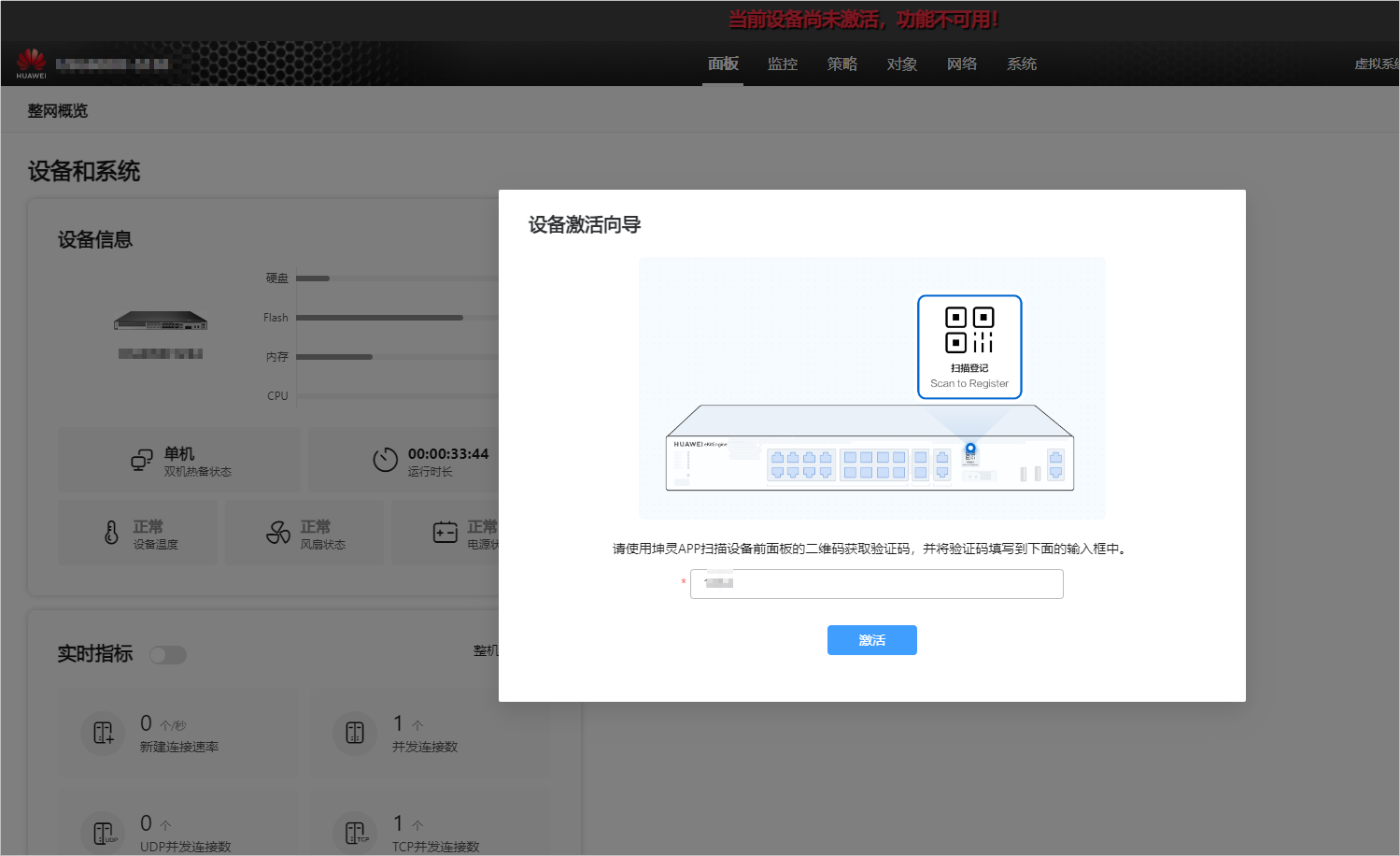Screen dimensions: 1400x856
Task: Click the red not-activated warning banner
Action: point(863,20)
